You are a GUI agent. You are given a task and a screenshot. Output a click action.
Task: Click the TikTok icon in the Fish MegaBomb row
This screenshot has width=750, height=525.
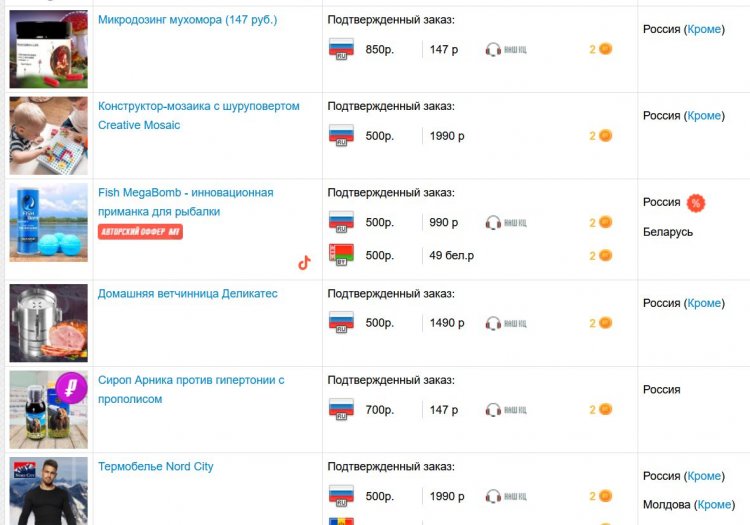(304, 262)
